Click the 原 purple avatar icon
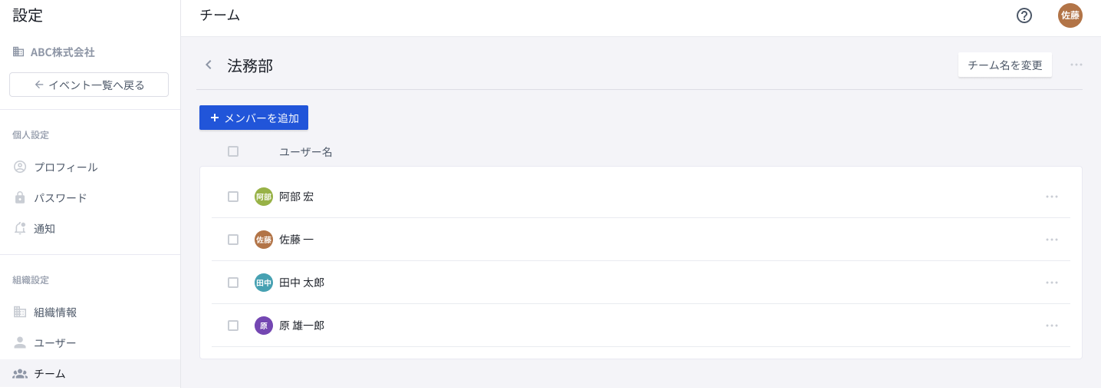Viewport: 1104px width, 388px height. point(263,326)
